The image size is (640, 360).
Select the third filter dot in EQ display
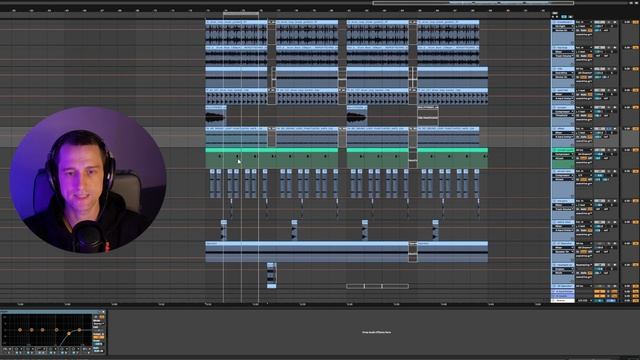[x=42, y=330]
